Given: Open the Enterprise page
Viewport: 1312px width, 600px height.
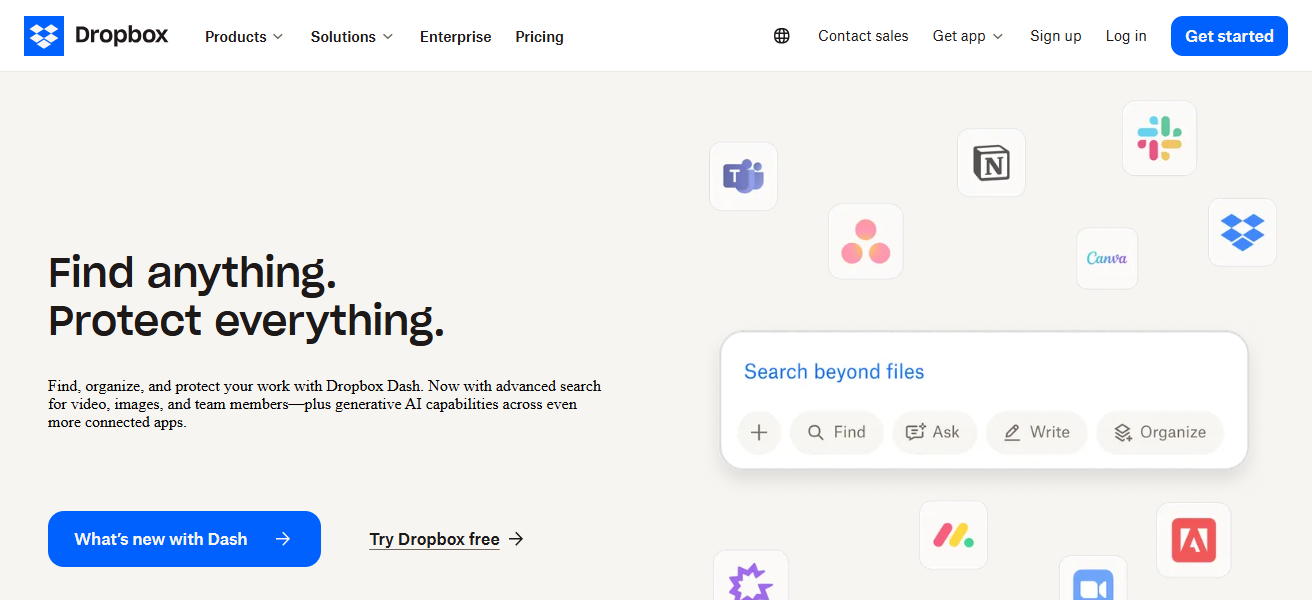Looking at the screenshot, I should tap(455, 36).
